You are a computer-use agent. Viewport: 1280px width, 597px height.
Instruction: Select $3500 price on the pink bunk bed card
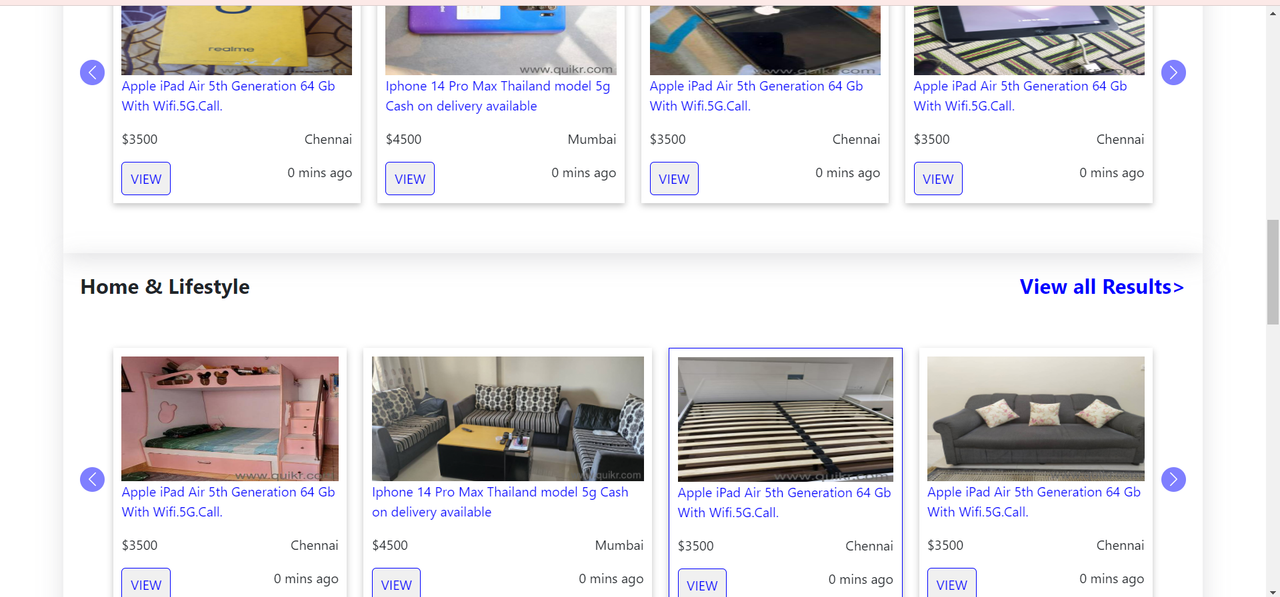click(x=140, y=545)
